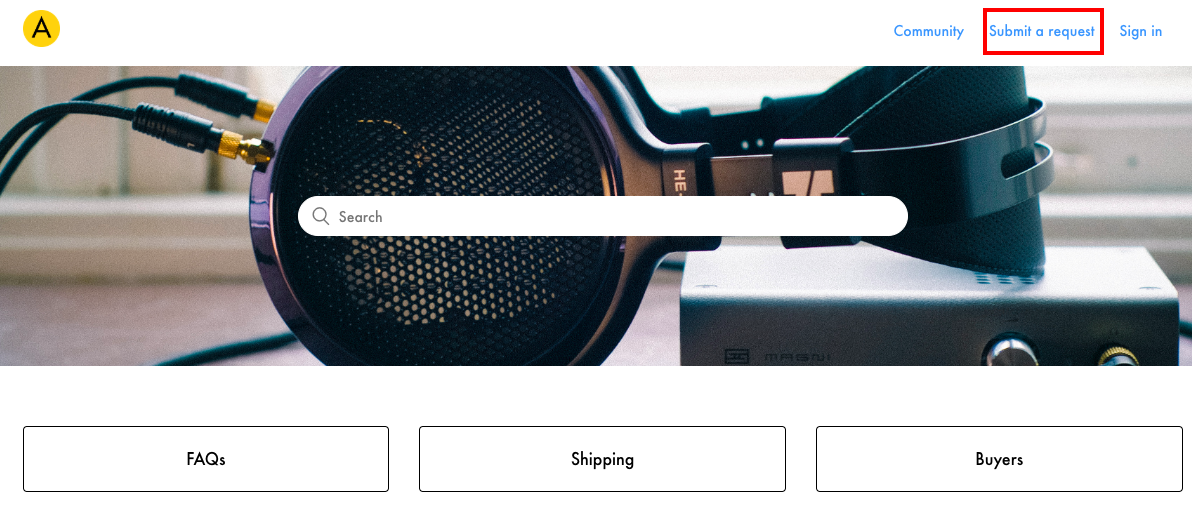Image resolution: width=1192 pixels, height=516 pixels.
Task: View Shipping help articles
Action: [x=602, y=459]
